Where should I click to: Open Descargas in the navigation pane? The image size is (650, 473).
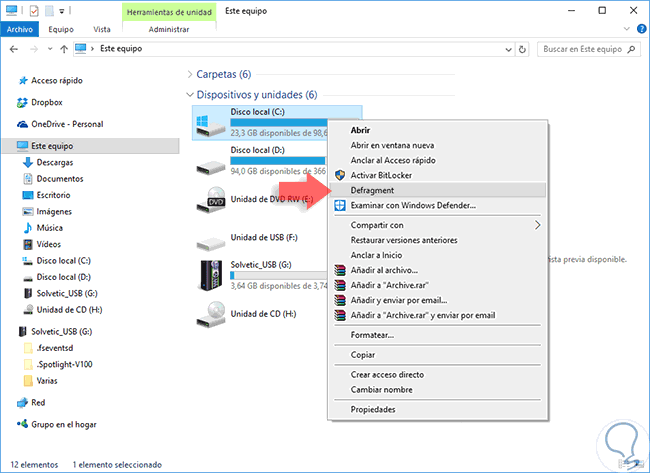click(x=55, y=162)
